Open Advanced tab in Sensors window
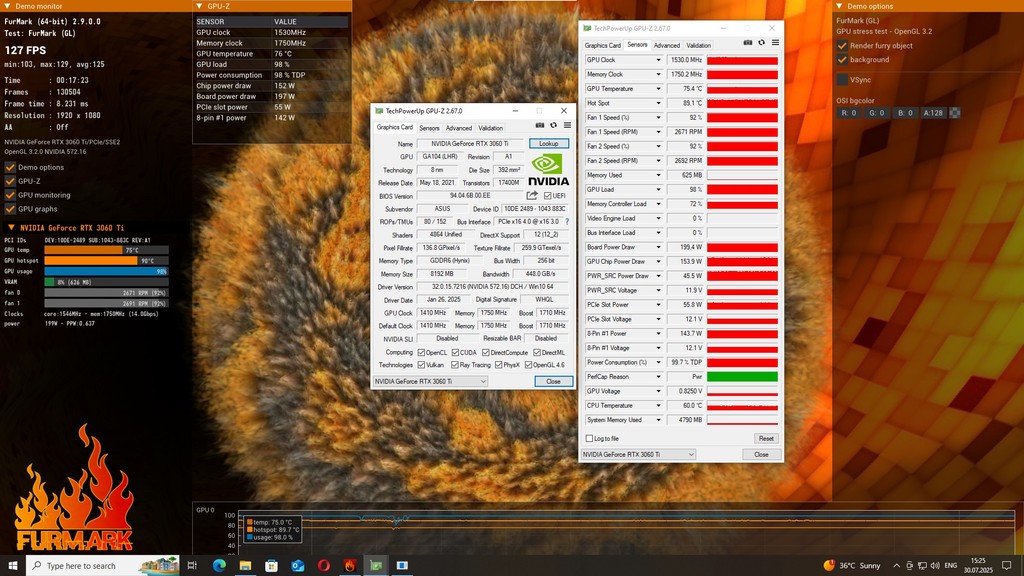Image resolution: width=1024 pixels, height=576 pixels. tap(667, 45)
